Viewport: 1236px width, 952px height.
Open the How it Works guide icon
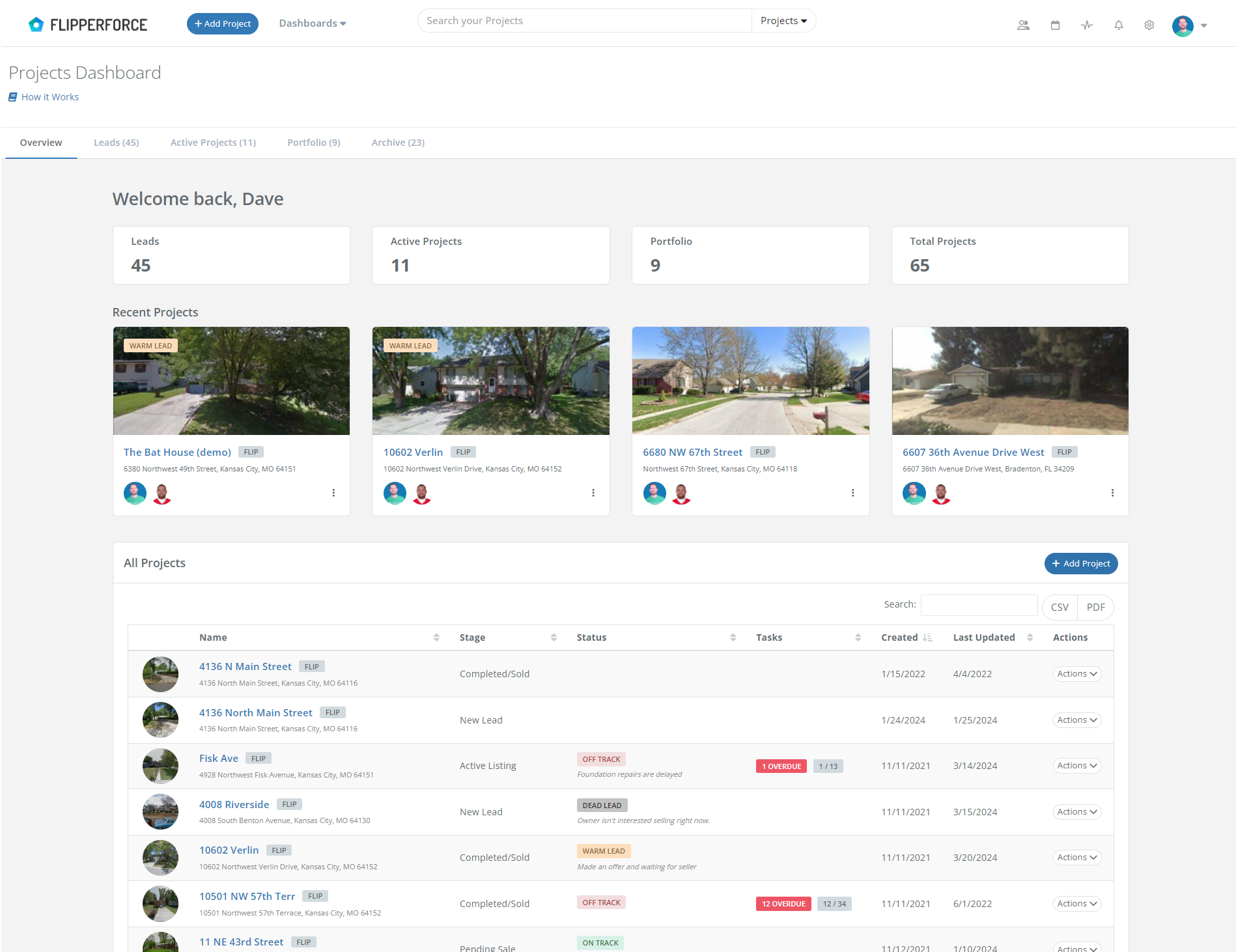12,96
